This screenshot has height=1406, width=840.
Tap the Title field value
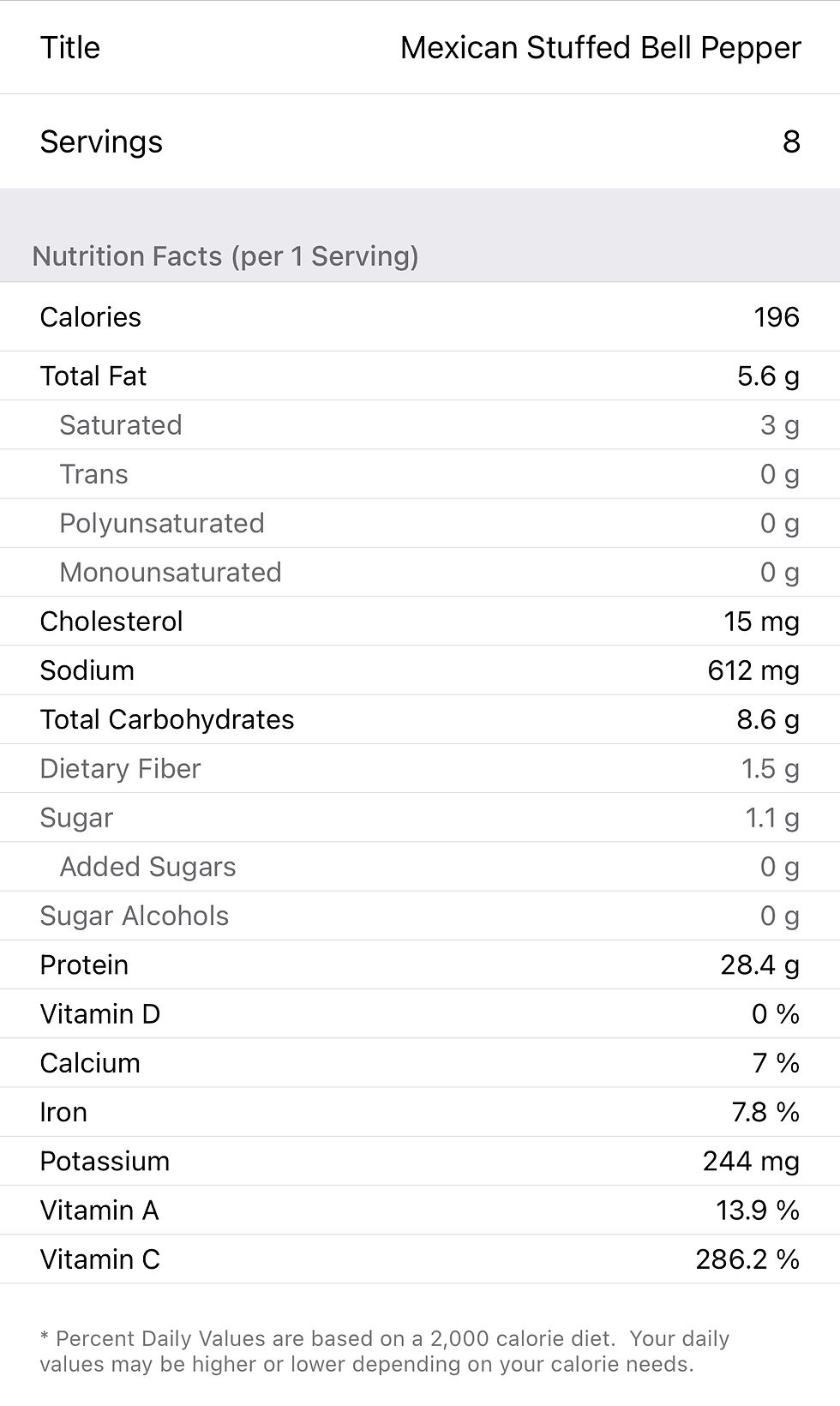pos(600,48)
